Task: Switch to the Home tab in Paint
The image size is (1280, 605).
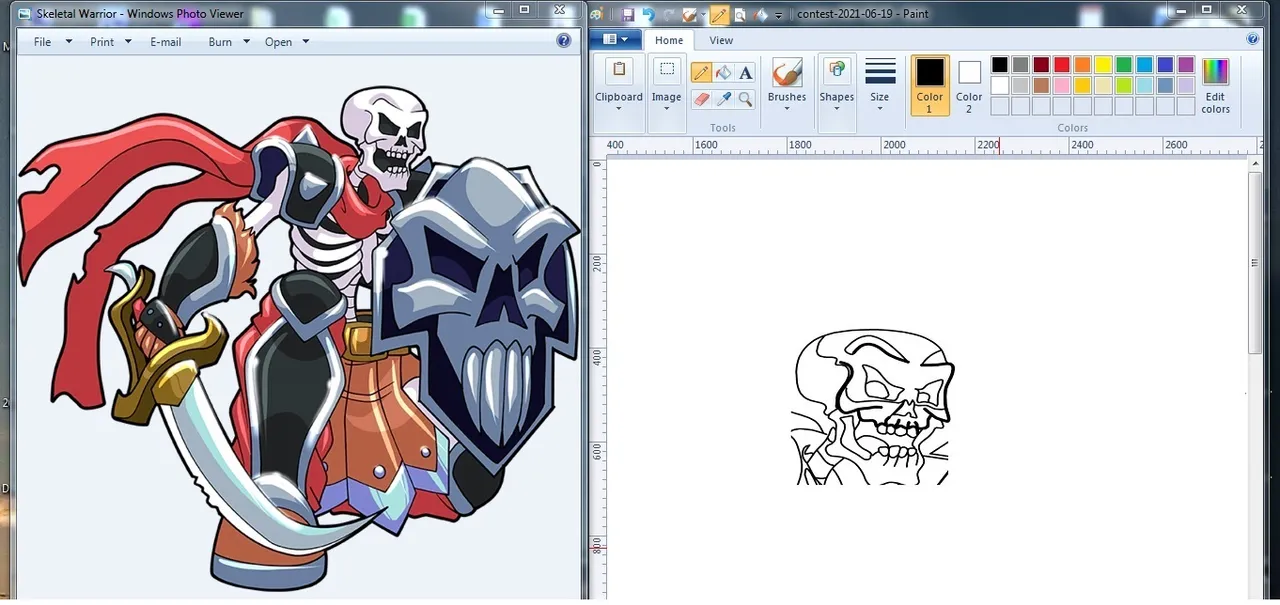Action: tap(669, 40)
